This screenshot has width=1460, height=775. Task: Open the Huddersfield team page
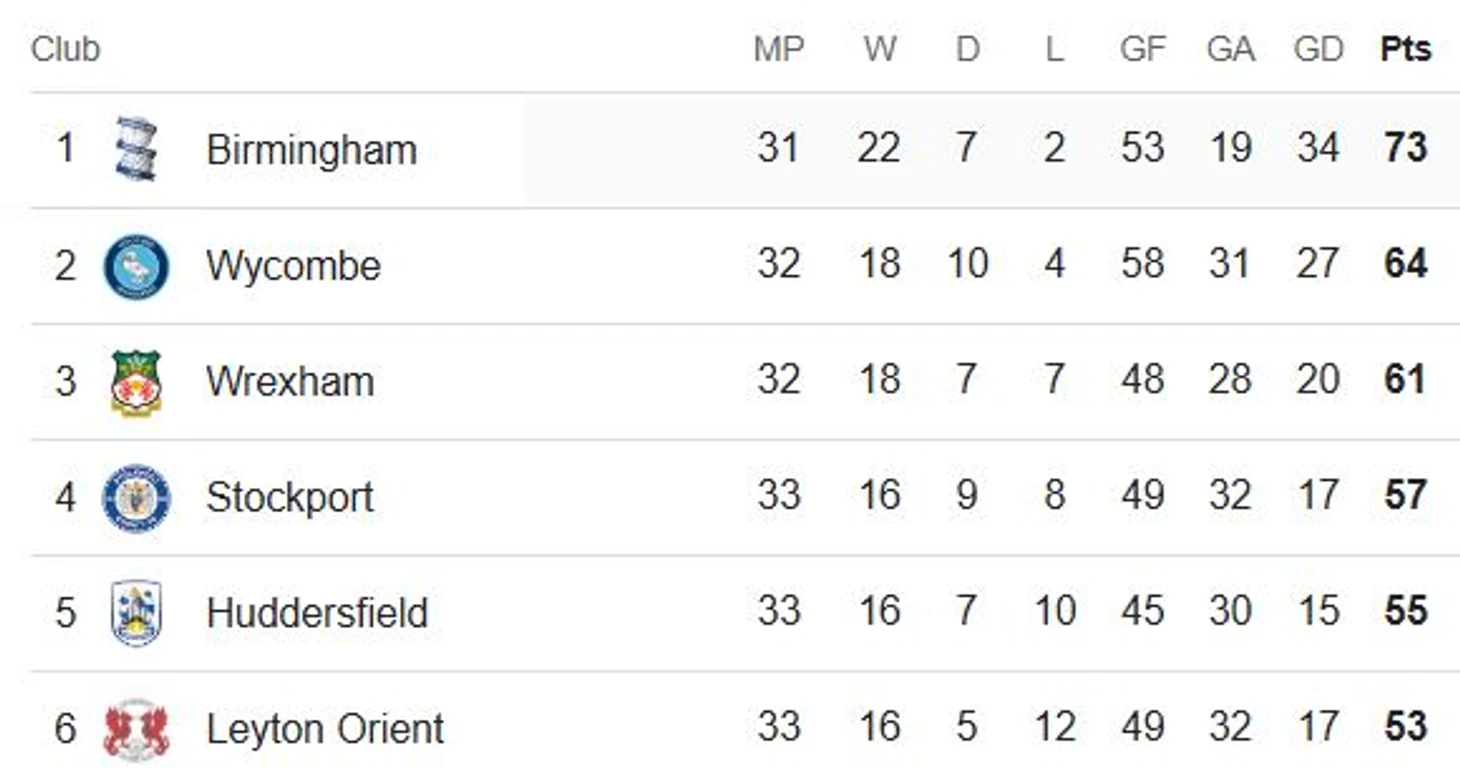[x=317, y=613]
